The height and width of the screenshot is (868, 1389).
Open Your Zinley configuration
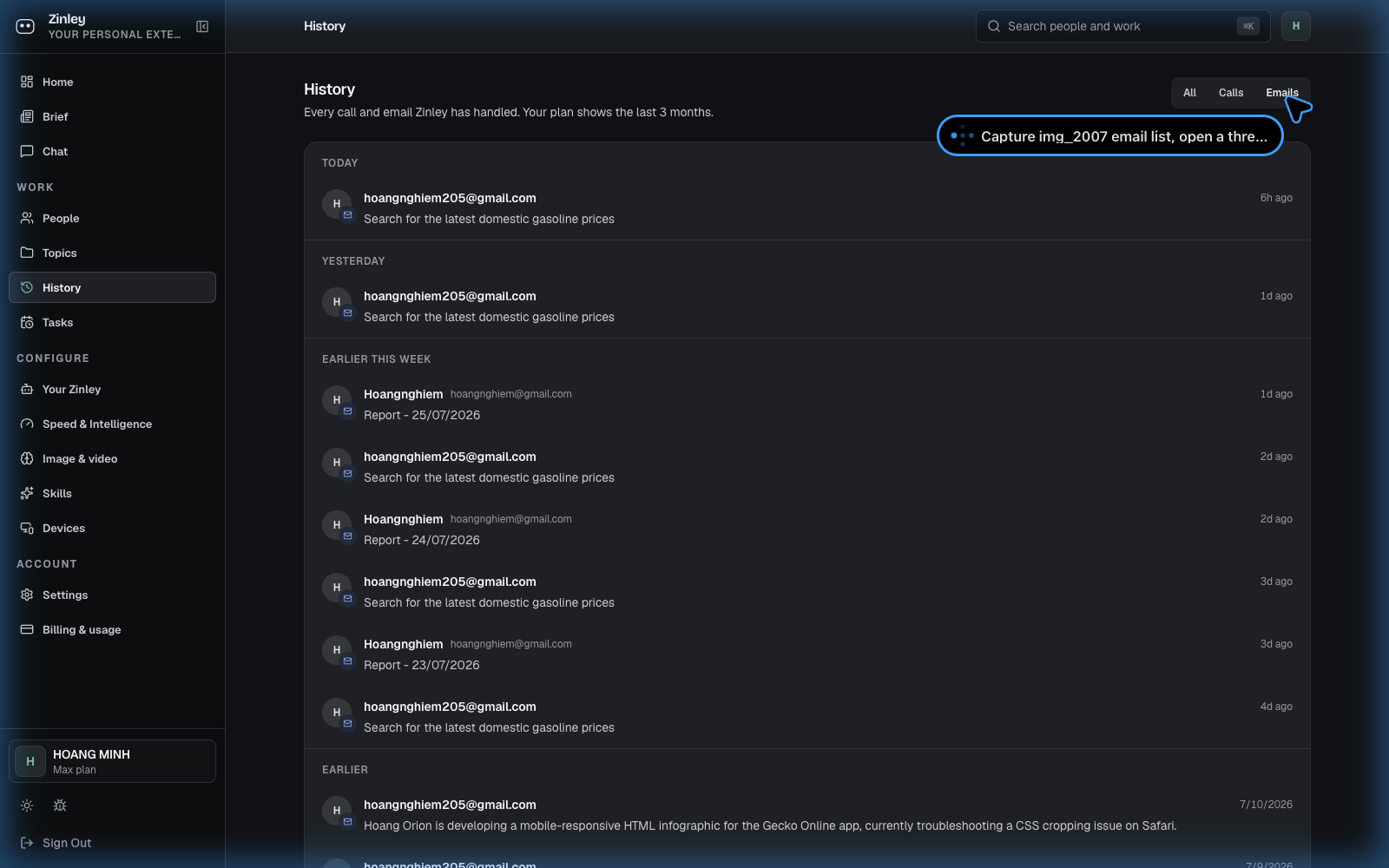point(112,389)
